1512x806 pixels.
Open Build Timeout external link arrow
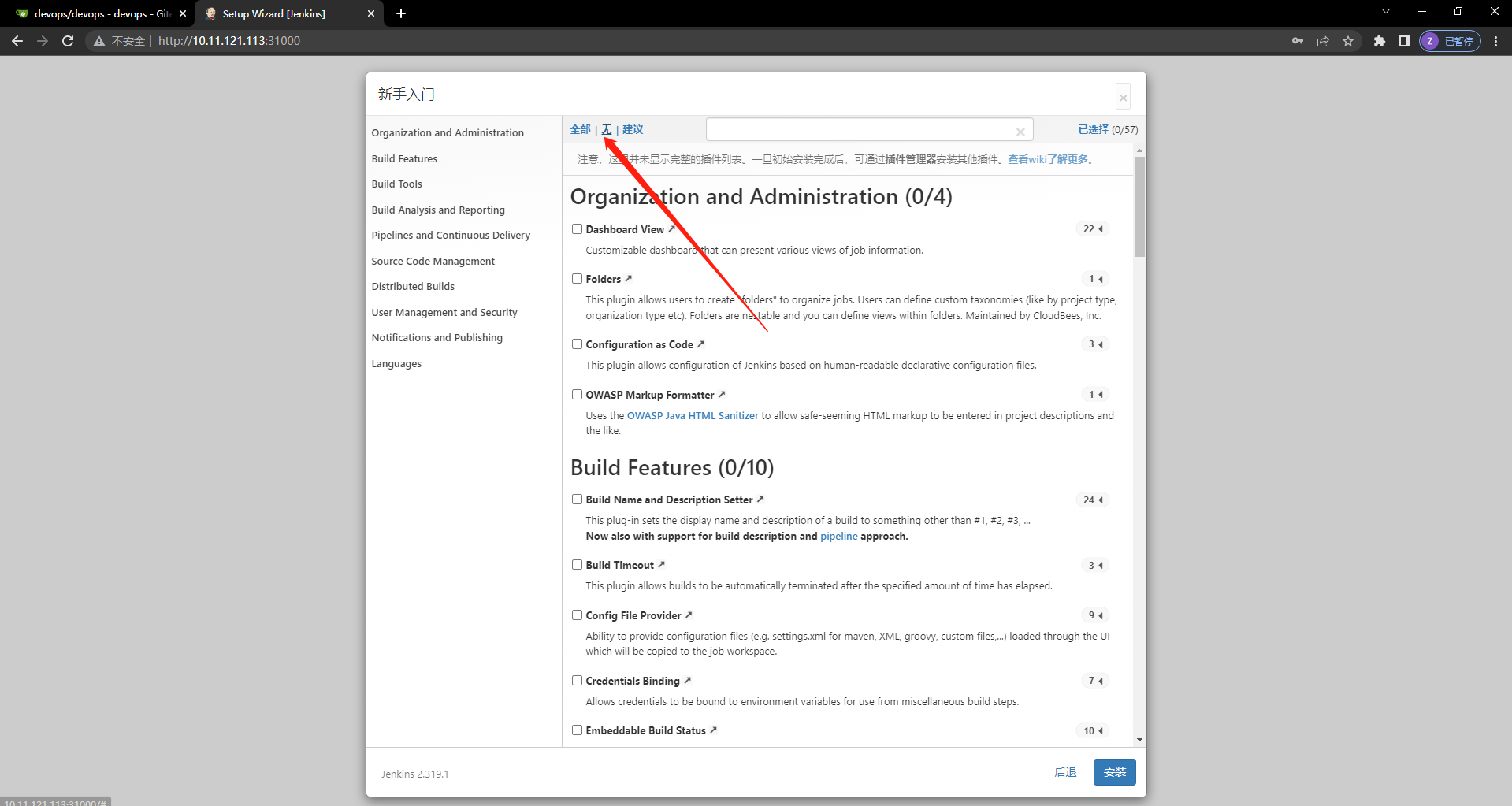(661, 564)
